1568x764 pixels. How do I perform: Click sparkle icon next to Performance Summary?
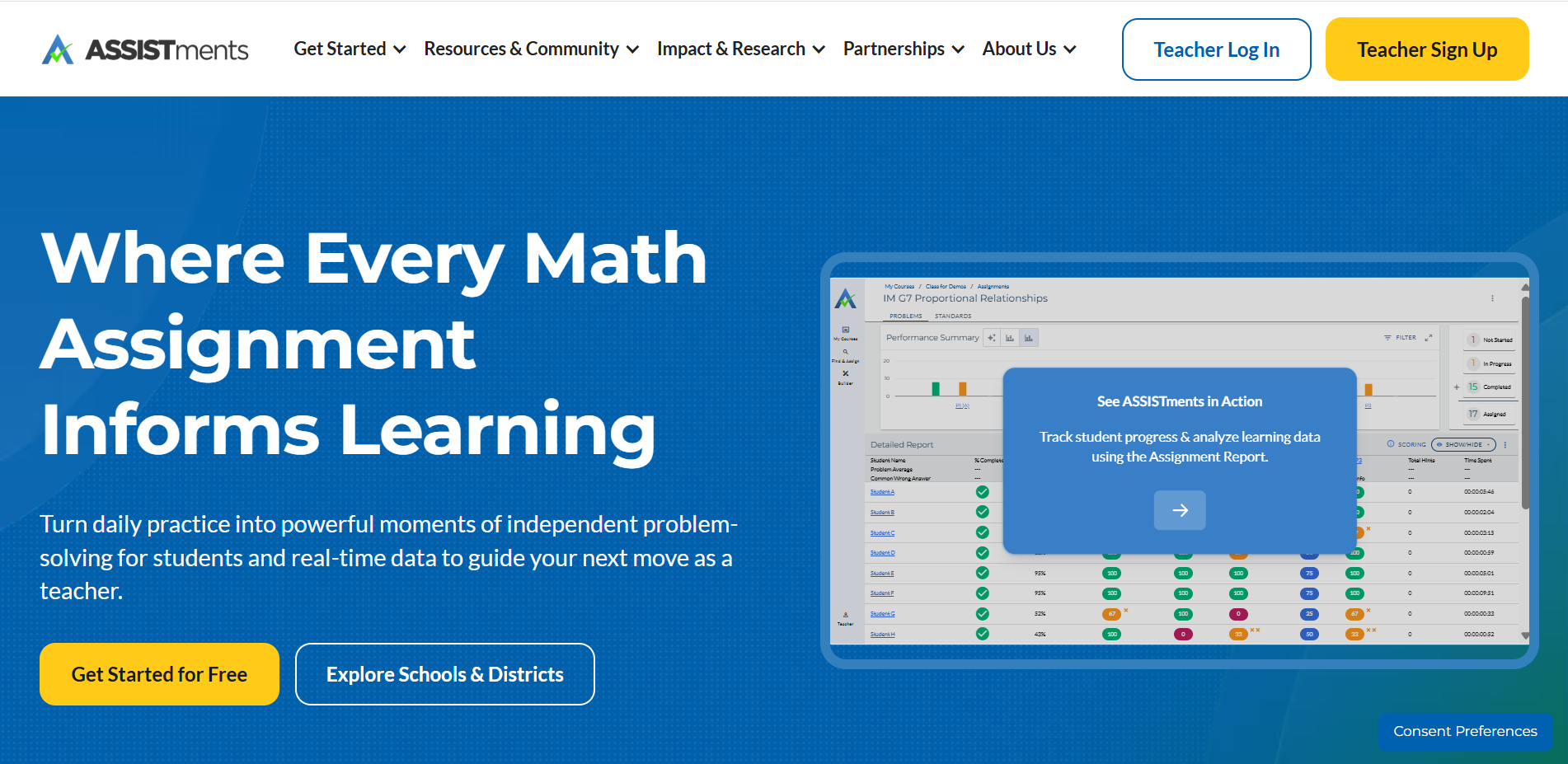coord(992,338)
